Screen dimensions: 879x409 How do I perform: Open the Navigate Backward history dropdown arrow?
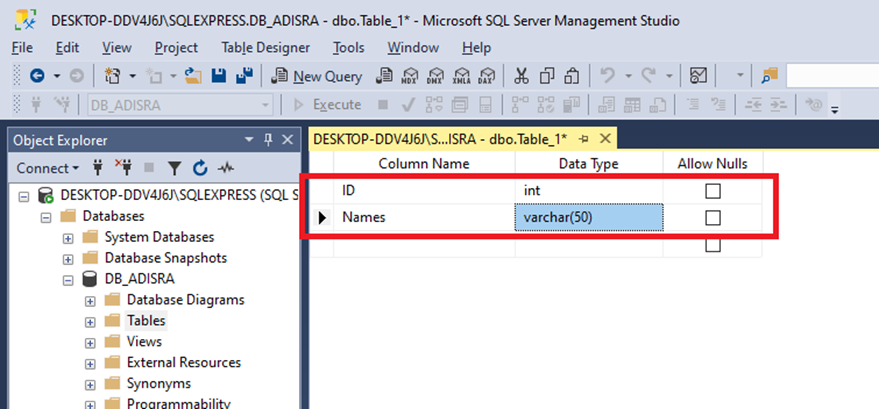pyautogui.click(x=57, y=76)
